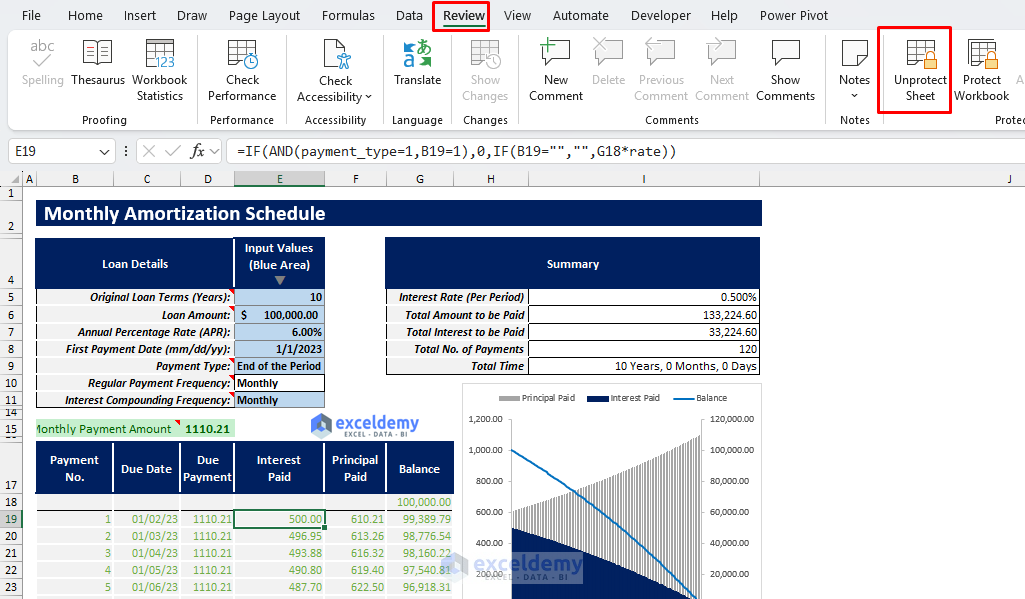Open the Formulas ribbon tab
The image size is (1025, 599).
[348, 15]
